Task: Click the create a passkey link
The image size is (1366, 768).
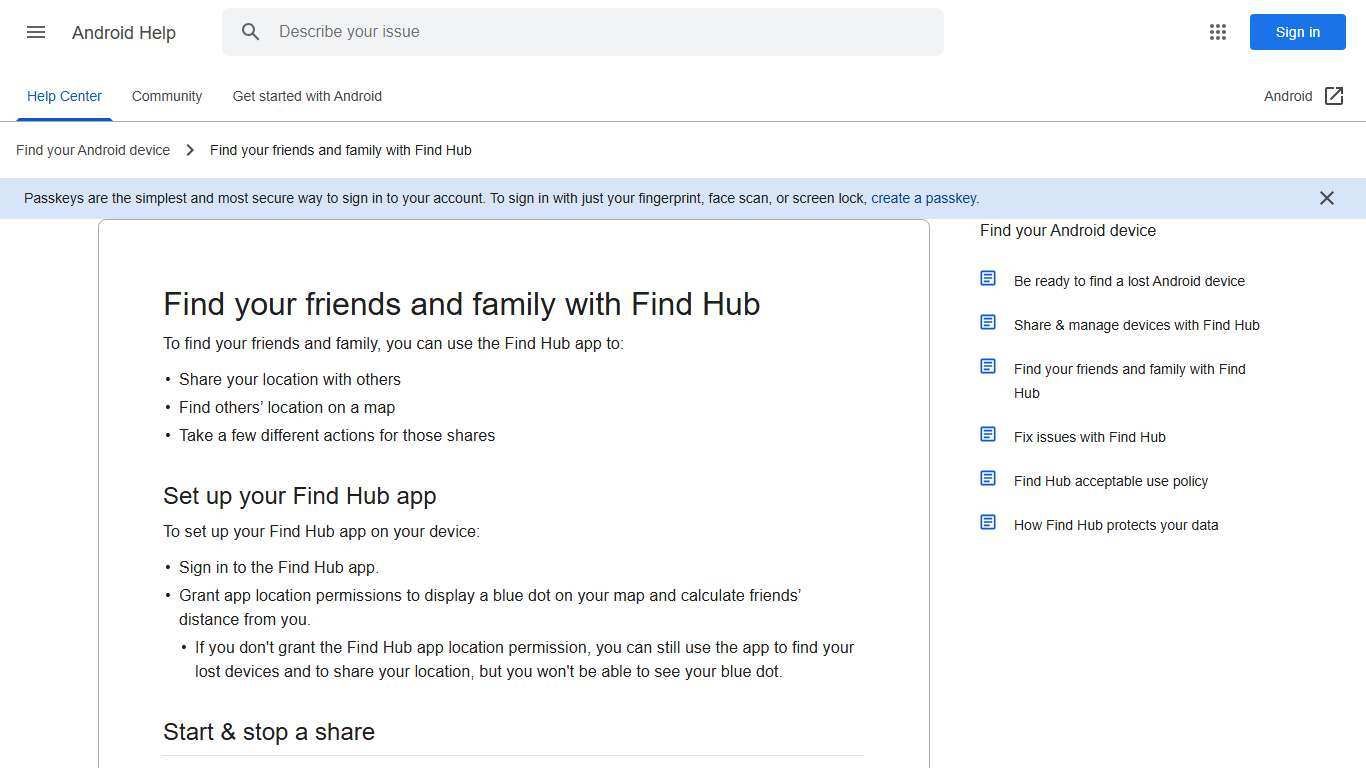Action: click(923, 198)
